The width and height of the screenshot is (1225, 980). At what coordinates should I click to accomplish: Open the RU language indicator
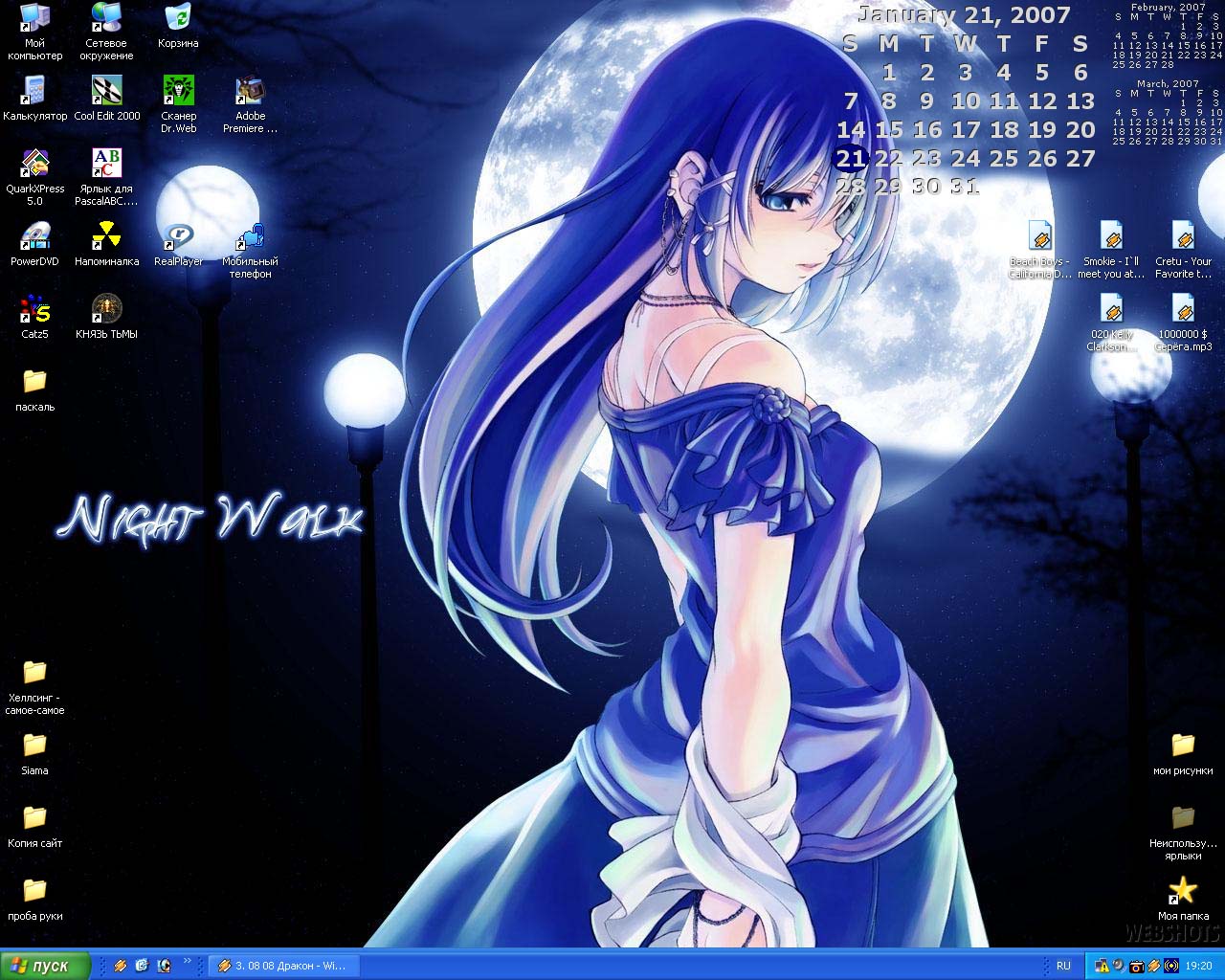point(1063,966)
